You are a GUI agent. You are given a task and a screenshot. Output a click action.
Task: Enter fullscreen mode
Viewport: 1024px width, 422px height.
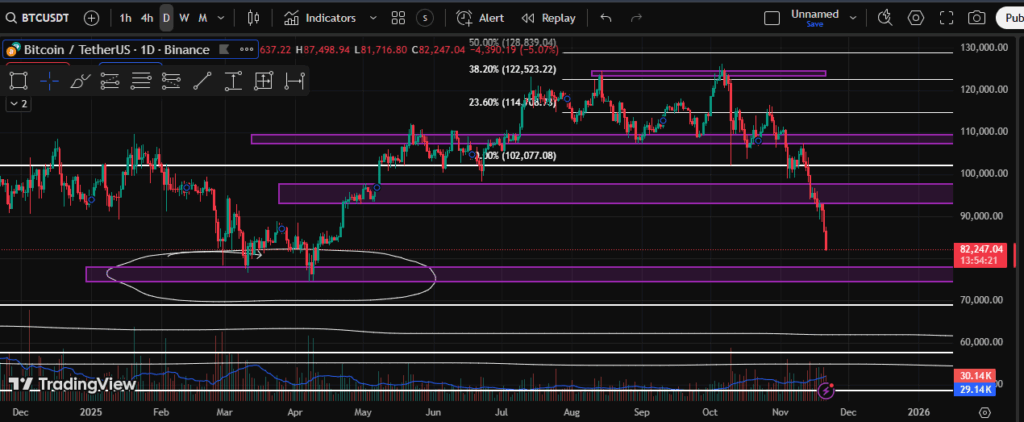click(946, 18)
